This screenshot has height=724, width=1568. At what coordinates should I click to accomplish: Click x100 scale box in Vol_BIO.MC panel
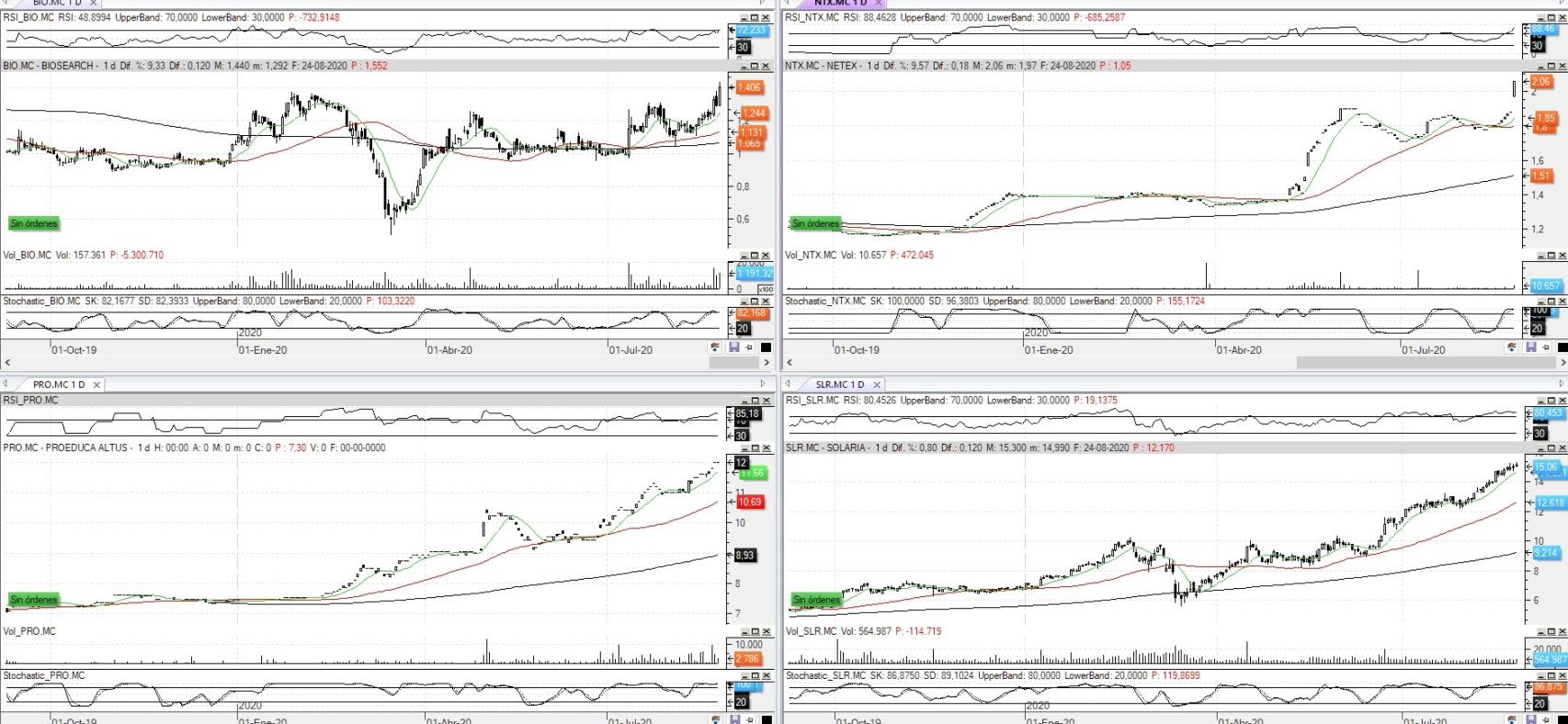point(765,289)
